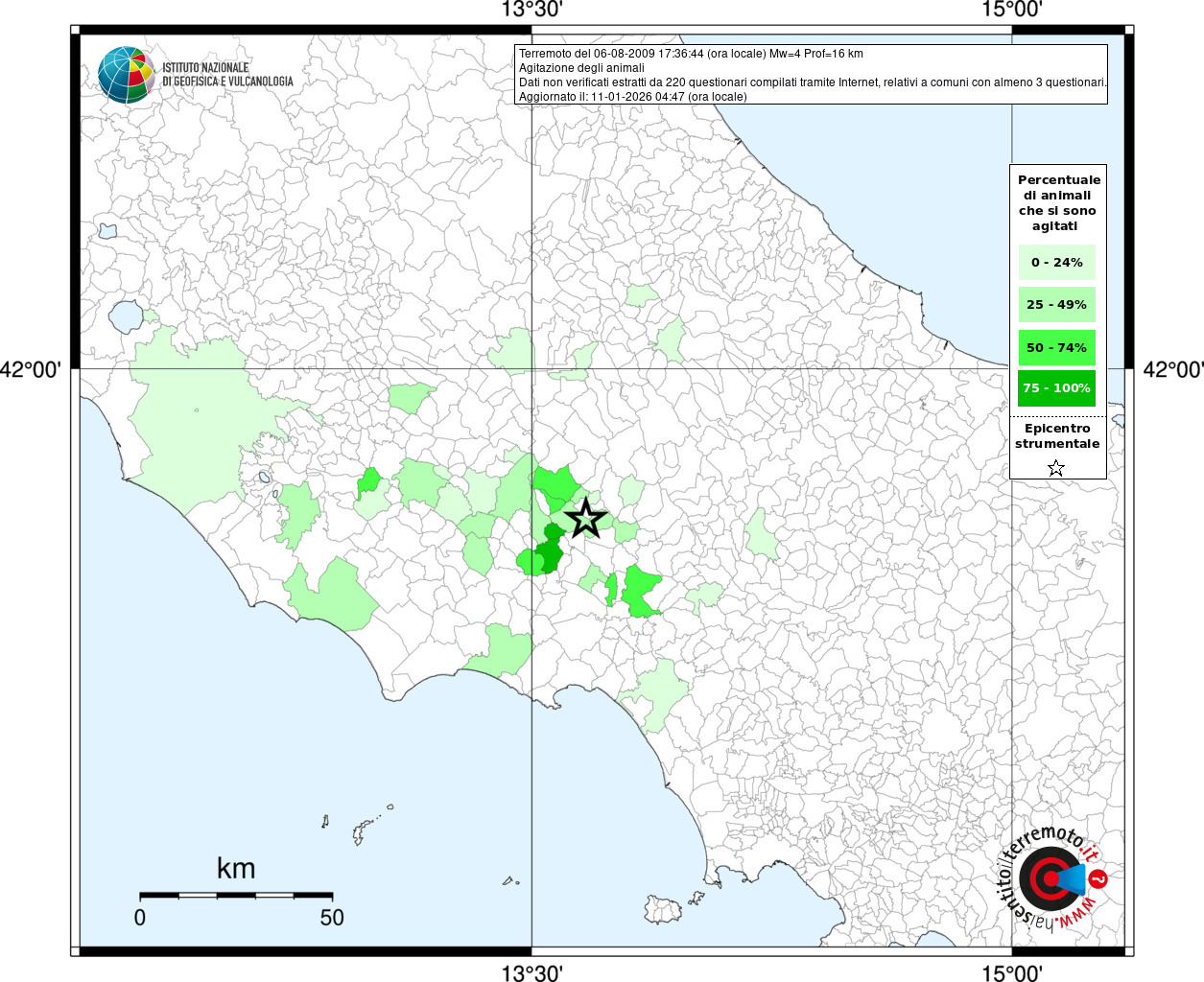This screenshot has width=1204, height=982.
Task: Click the black-and-white km scale bar
Action: point(236,895)
